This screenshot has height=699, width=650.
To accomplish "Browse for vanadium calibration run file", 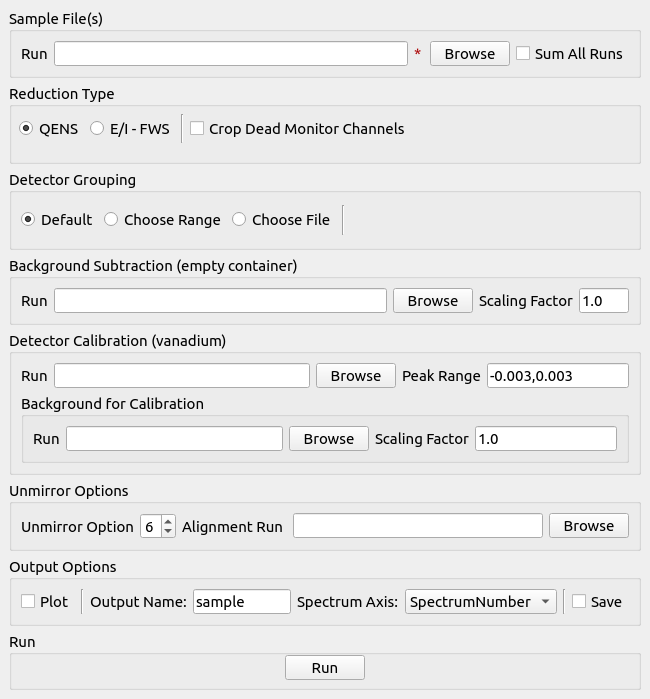I will coord(355,376).
